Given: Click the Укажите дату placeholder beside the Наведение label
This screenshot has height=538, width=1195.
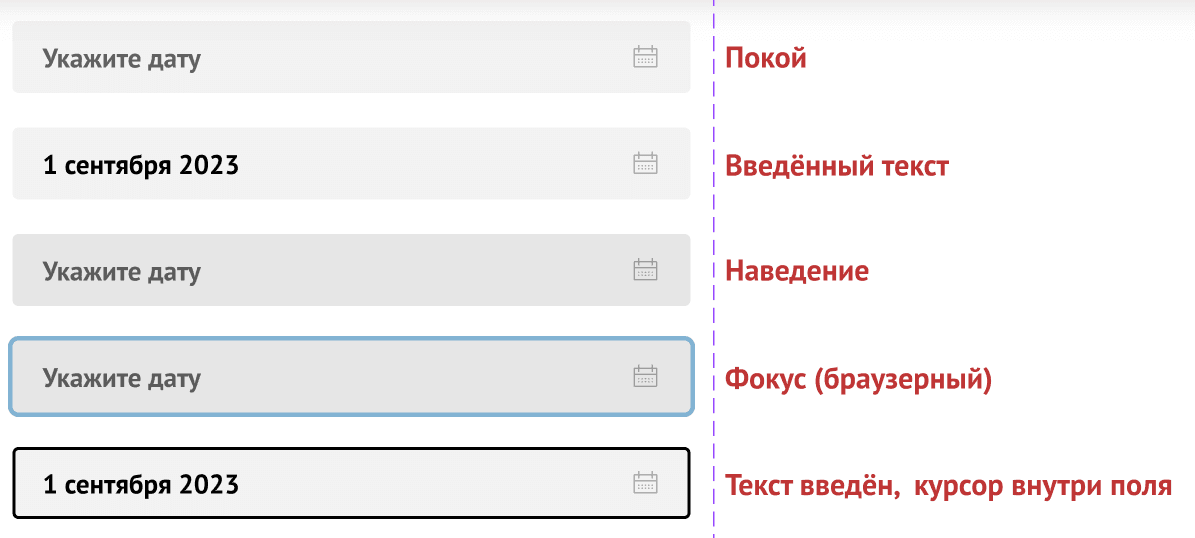Looking at the screenshot, I should (x=121, y=271).
